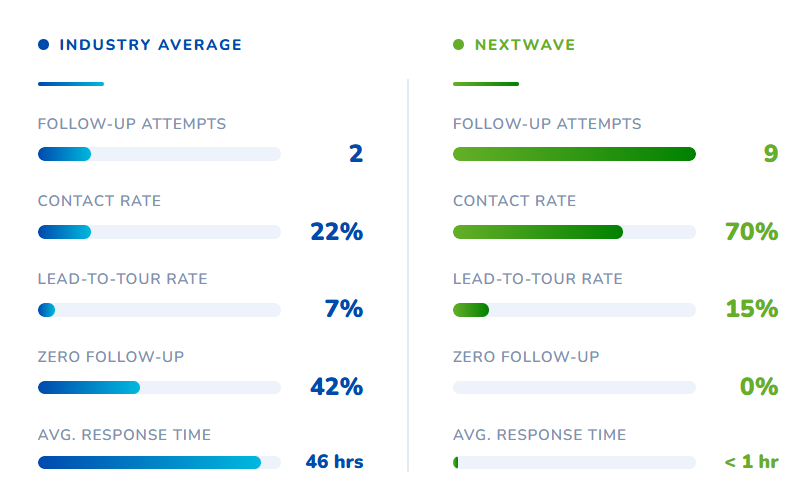Click Industry Average zero follow-up bar

coord(159,388)
